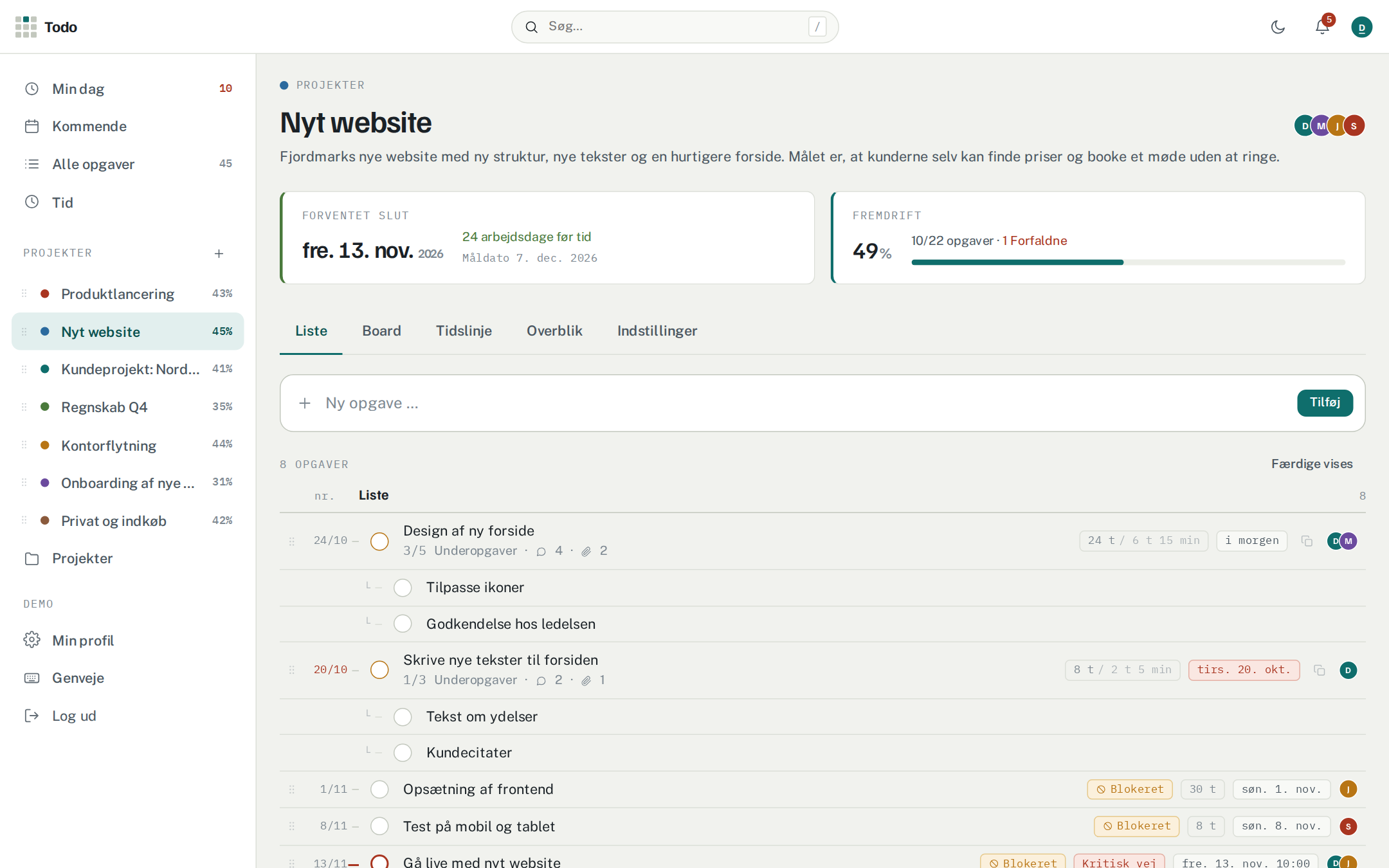The width and height of the screenshot is (1389, 868).
Task: Switch to Tidslinje tab
Action: tap(464, 330)
